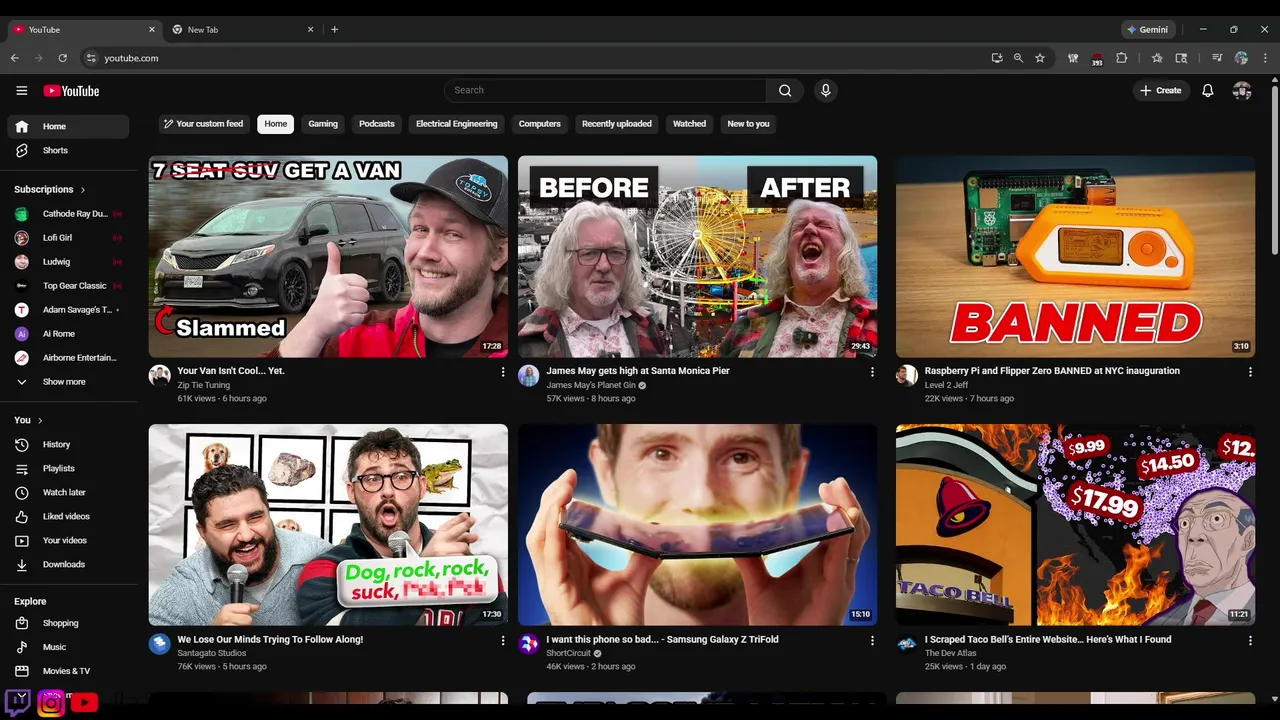This screenshot has height=720, width=1280.
Task: Expand Show more under Subscriptions
Action: tap(68, 382)
